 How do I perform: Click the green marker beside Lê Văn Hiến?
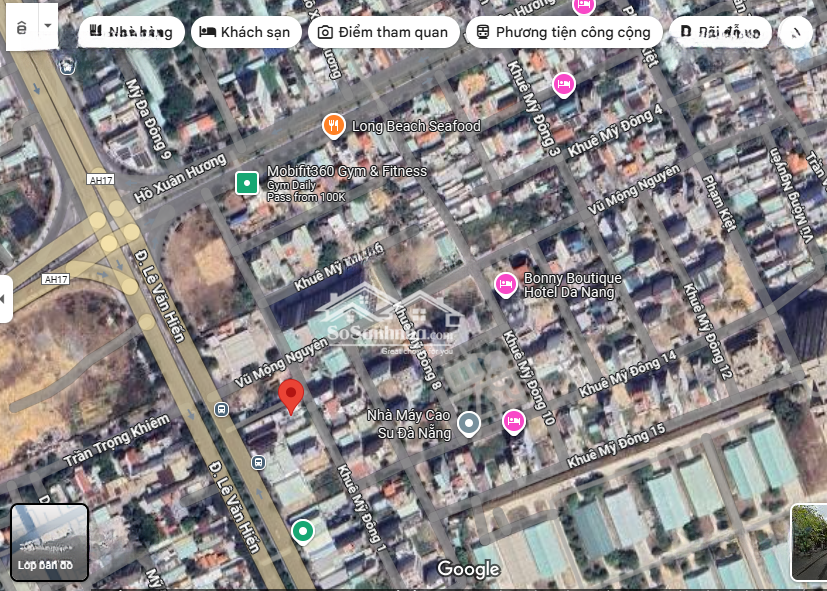pos(302,531)
